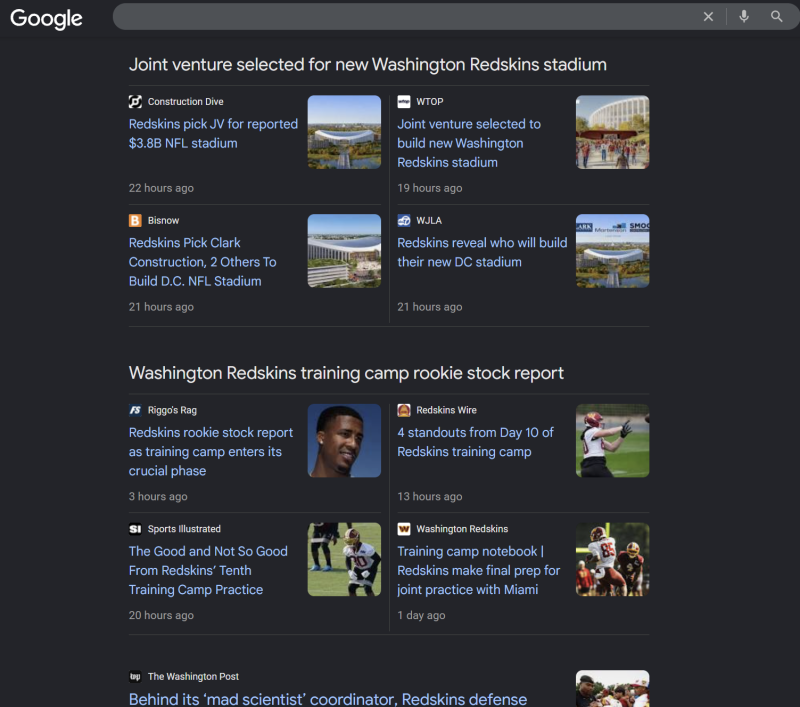This screenshot has width=800, height=707.
Task: Open 'The Good and Not So Good' article
Action: (x=208, y=570)
